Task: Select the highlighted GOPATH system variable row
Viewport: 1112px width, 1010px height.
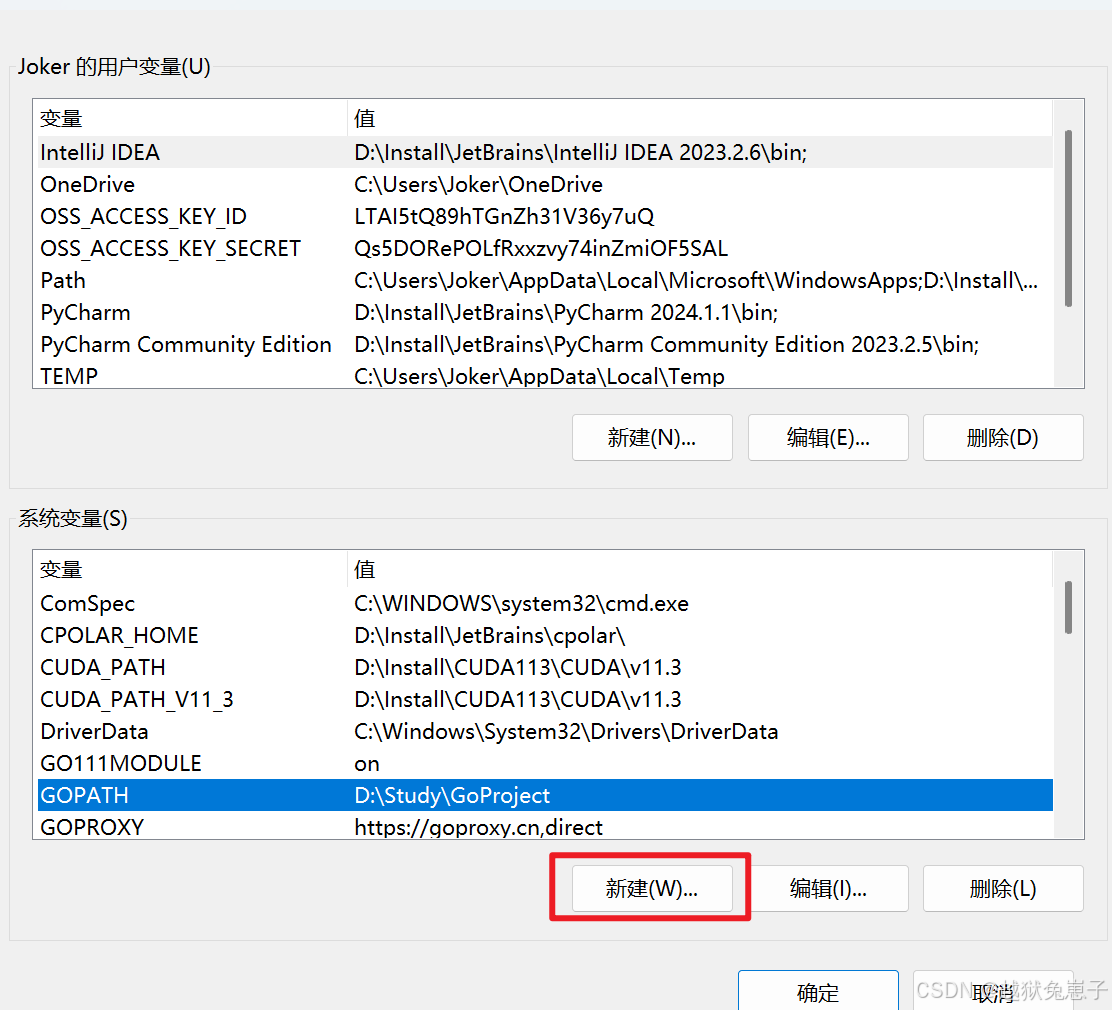Action: [545, 795]
